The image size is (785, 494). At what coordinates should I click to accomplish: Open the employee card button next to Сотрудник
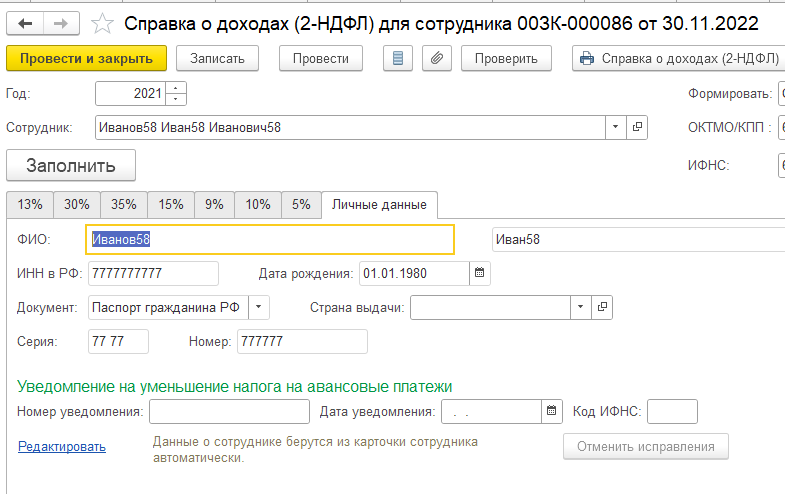click(x=637, y=127)
